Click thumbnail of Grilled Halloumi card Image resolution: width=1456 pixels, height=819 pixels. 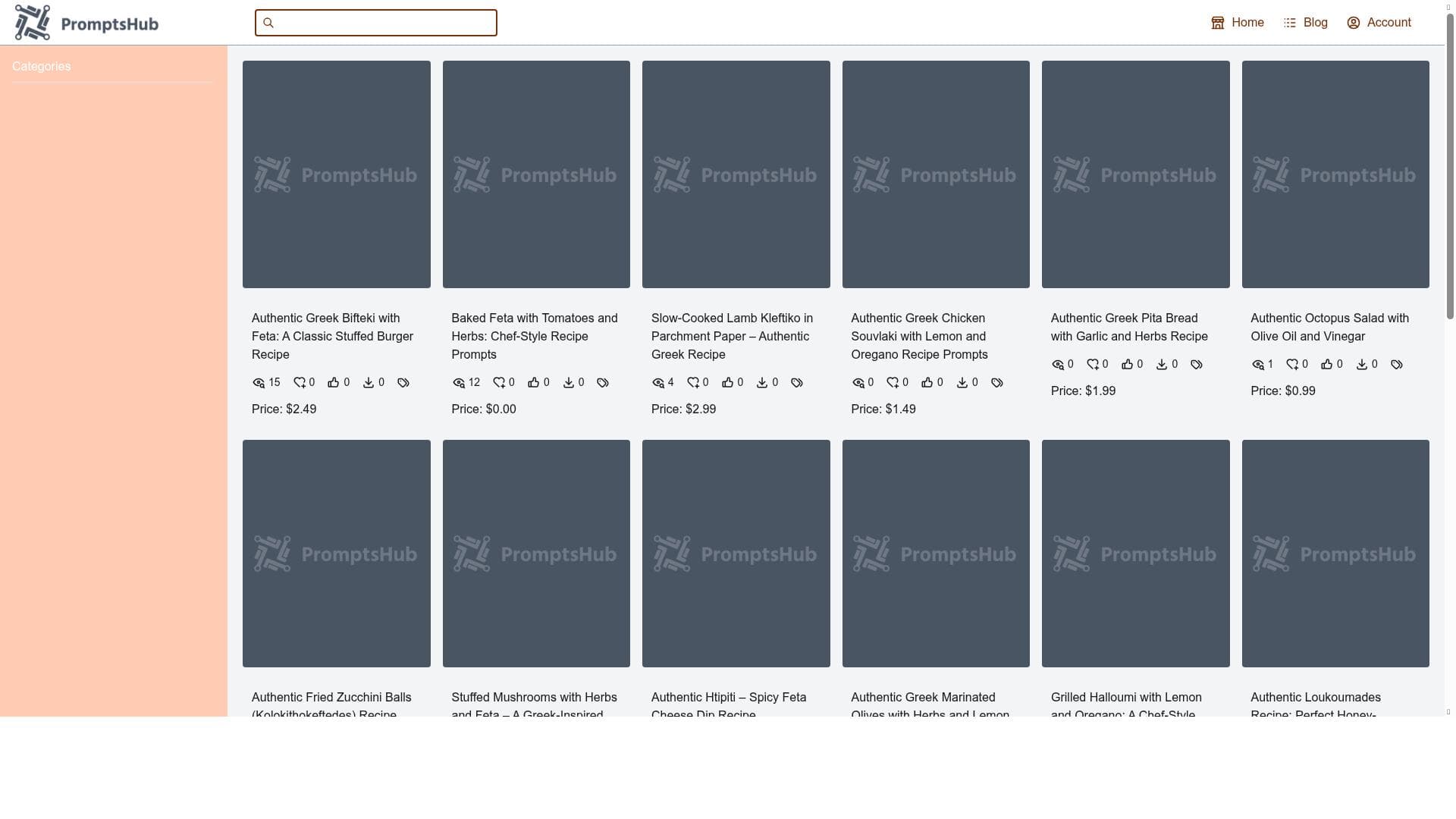pyautogui.click(x=1136, y=554)
